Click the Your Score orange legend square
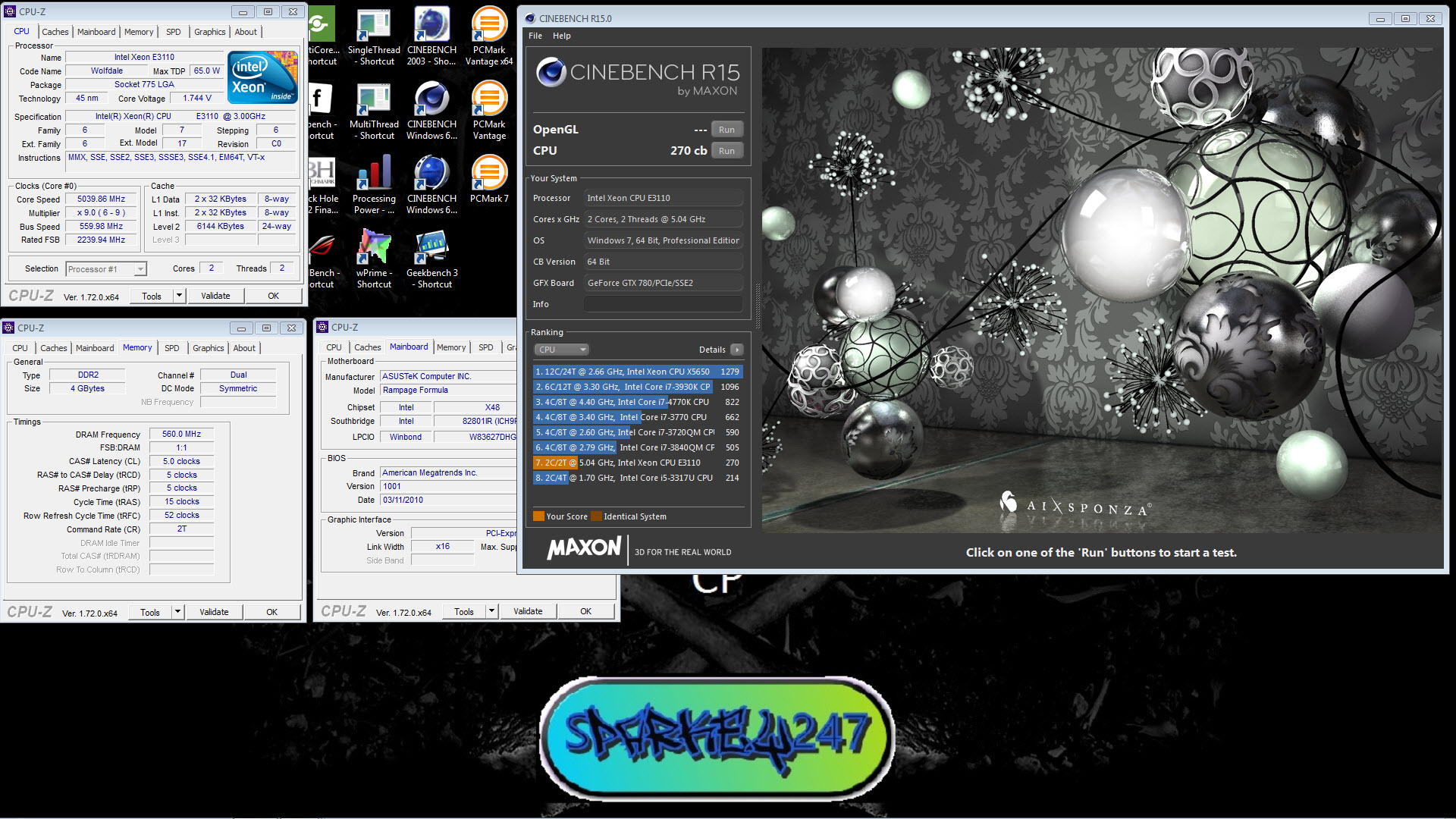 [x=538, y=516]
